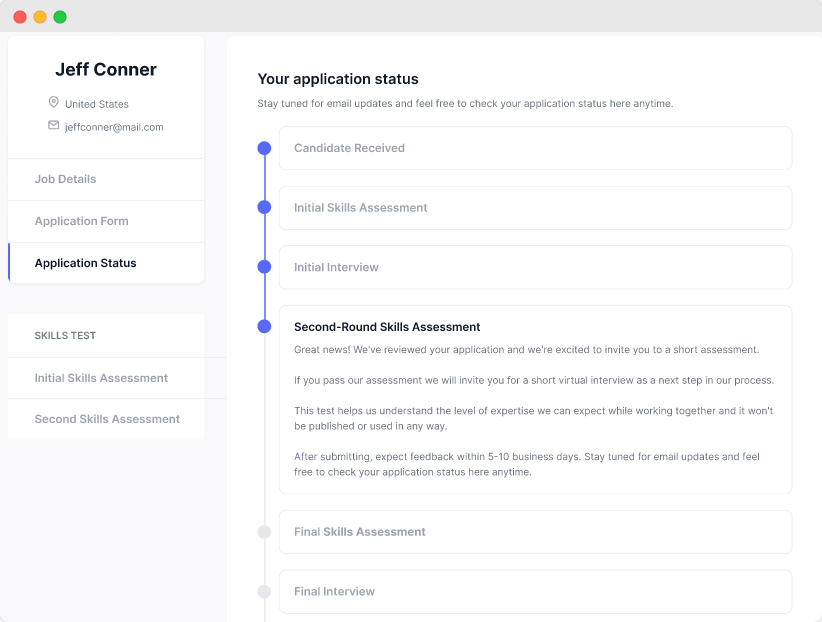Click the Candidate Received timeline dot
Image resolution: width=822 pixels, height=622 pixels.
264,148
